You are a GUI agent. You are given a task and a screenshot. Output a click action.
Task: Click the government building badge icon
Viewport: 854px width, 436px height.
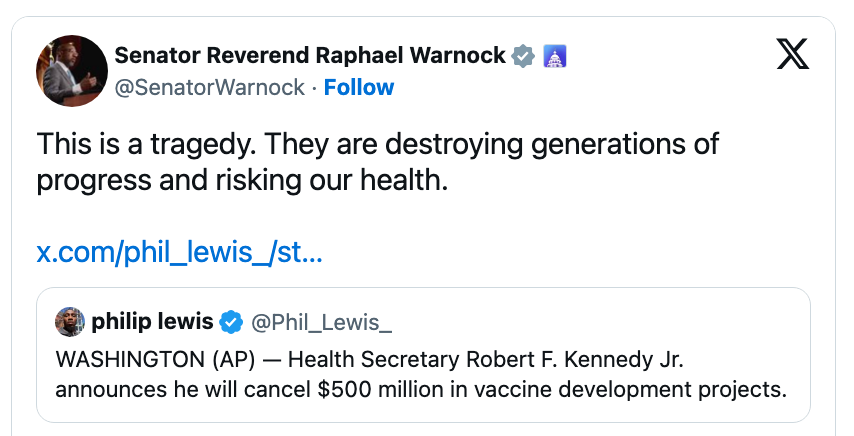[x=554, y=56]
